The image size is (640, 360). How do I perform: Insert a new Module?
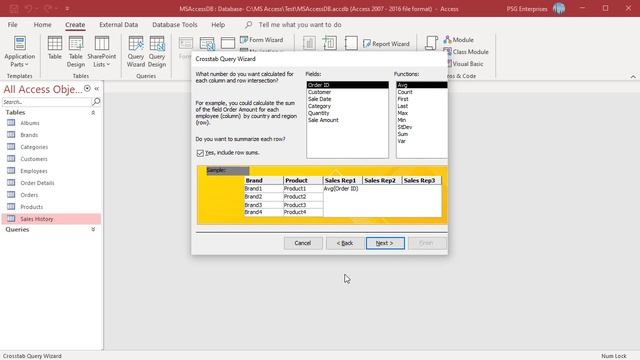(x=459, y=40)
